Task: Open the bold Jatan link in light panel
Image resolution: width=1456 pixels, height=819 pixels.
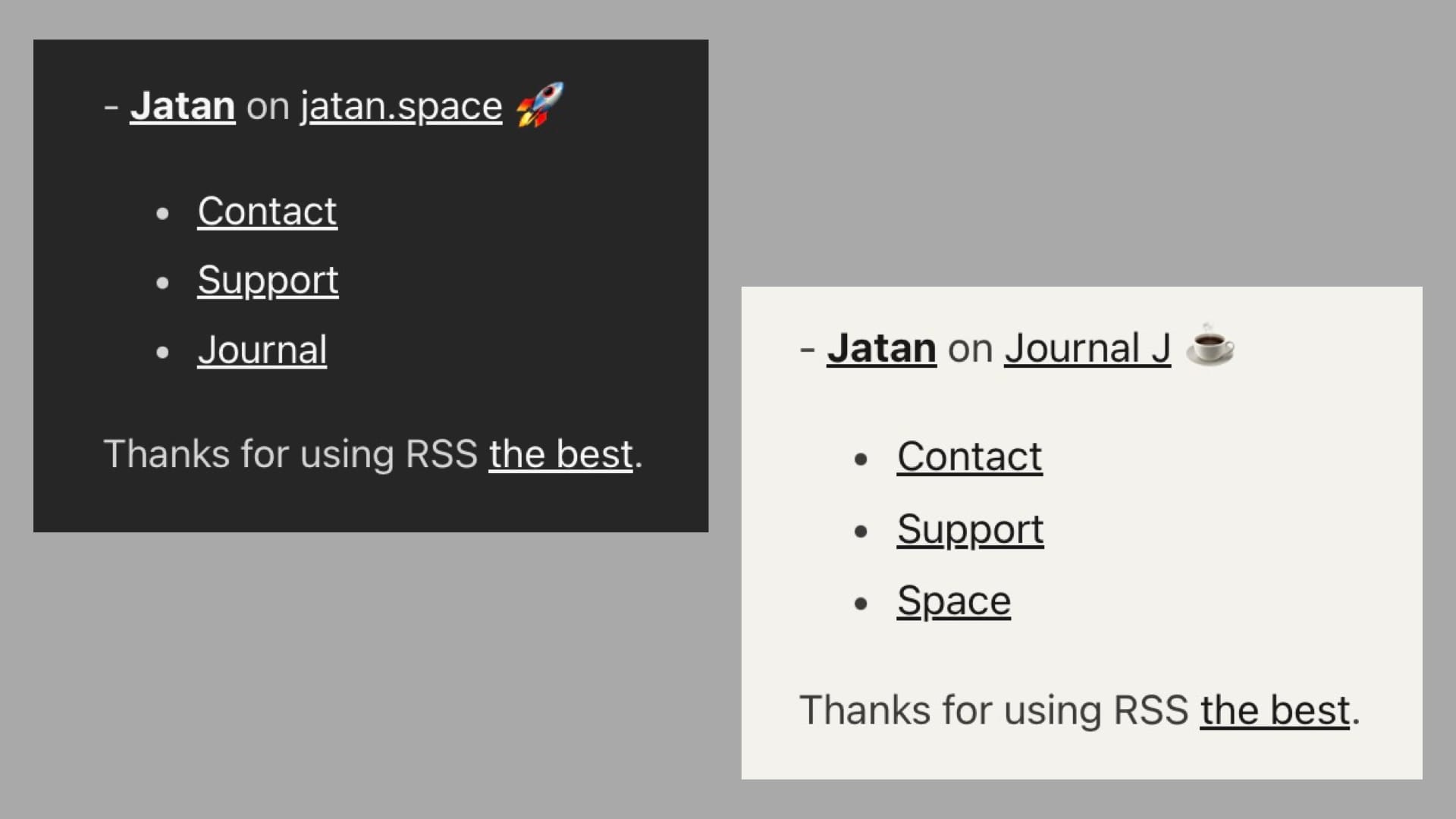Action: (881, 349)
